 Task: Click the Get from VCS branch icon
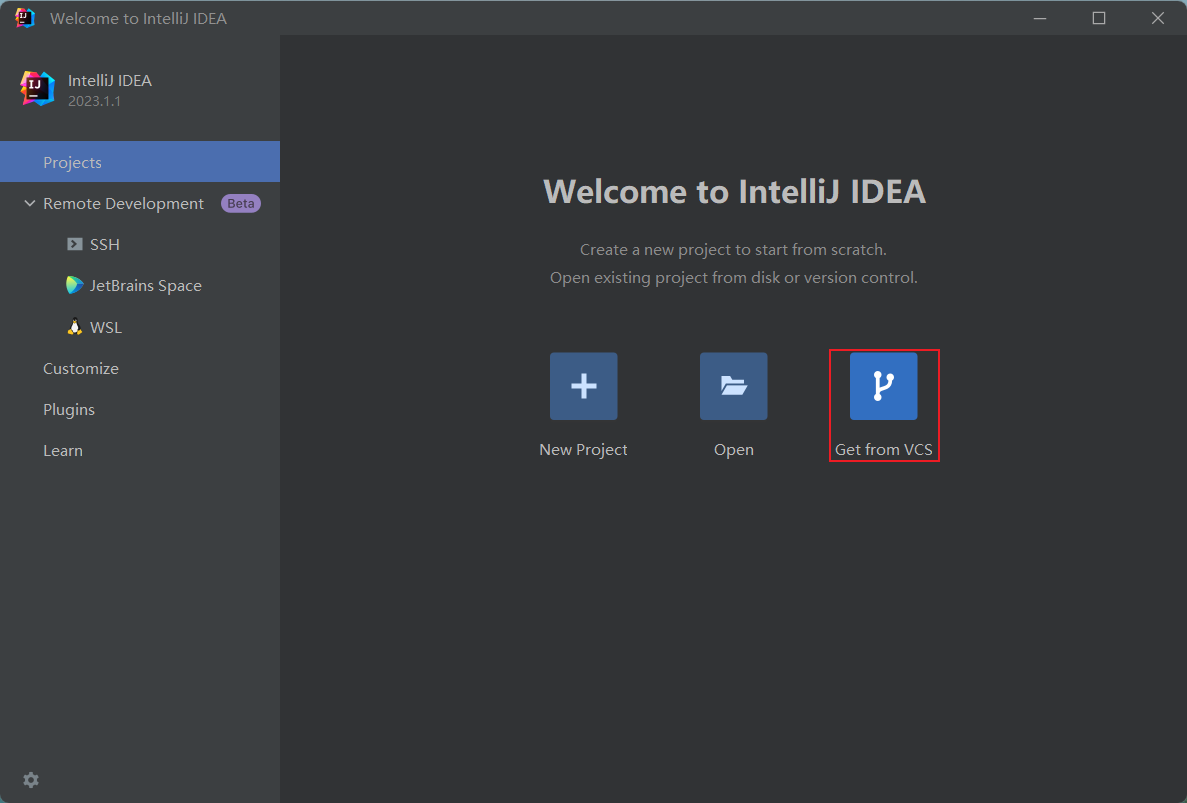[883, 386]
